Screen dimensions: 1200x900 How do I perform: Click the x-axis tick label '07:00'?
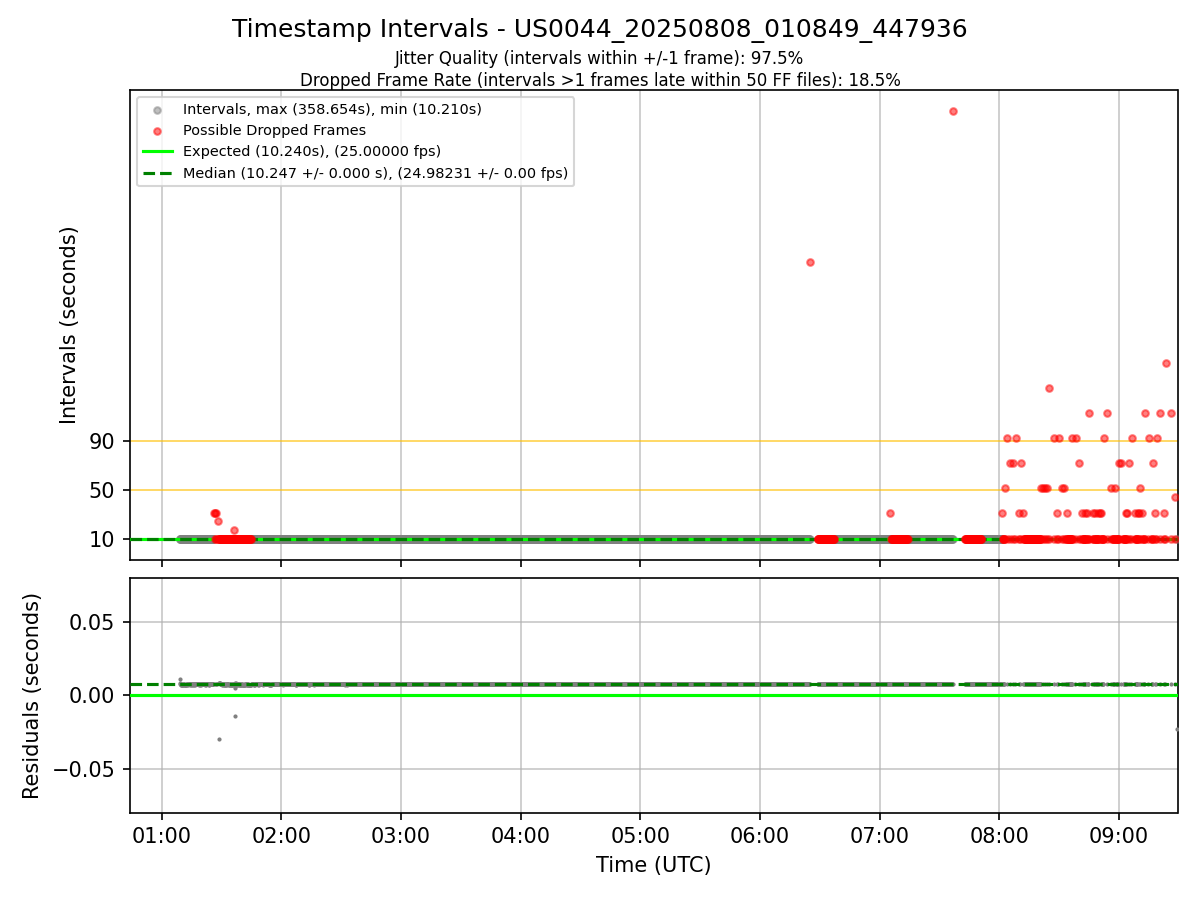879,834
